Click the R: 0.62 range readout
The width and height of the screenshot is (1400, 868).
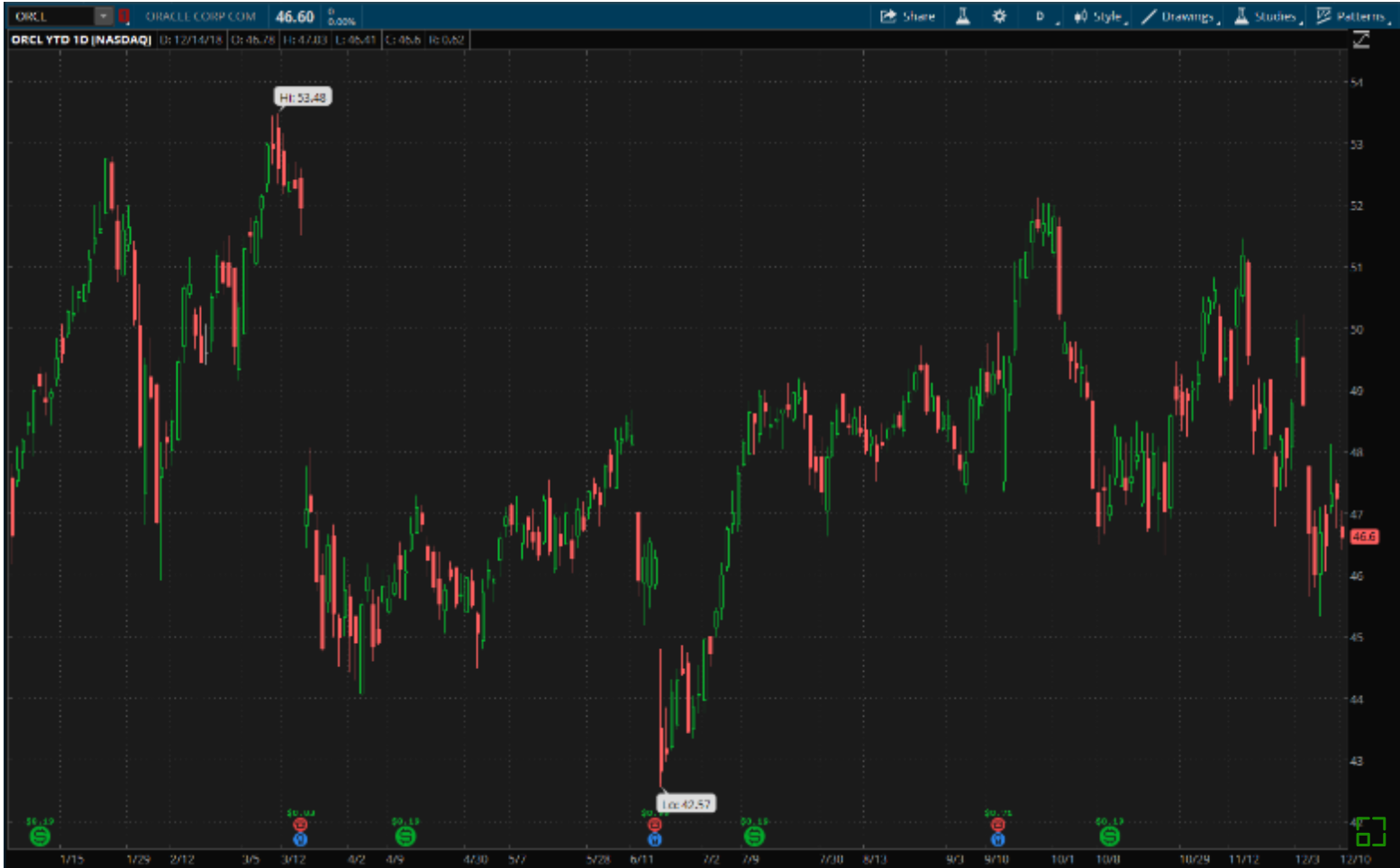click(x=446, y=40)
